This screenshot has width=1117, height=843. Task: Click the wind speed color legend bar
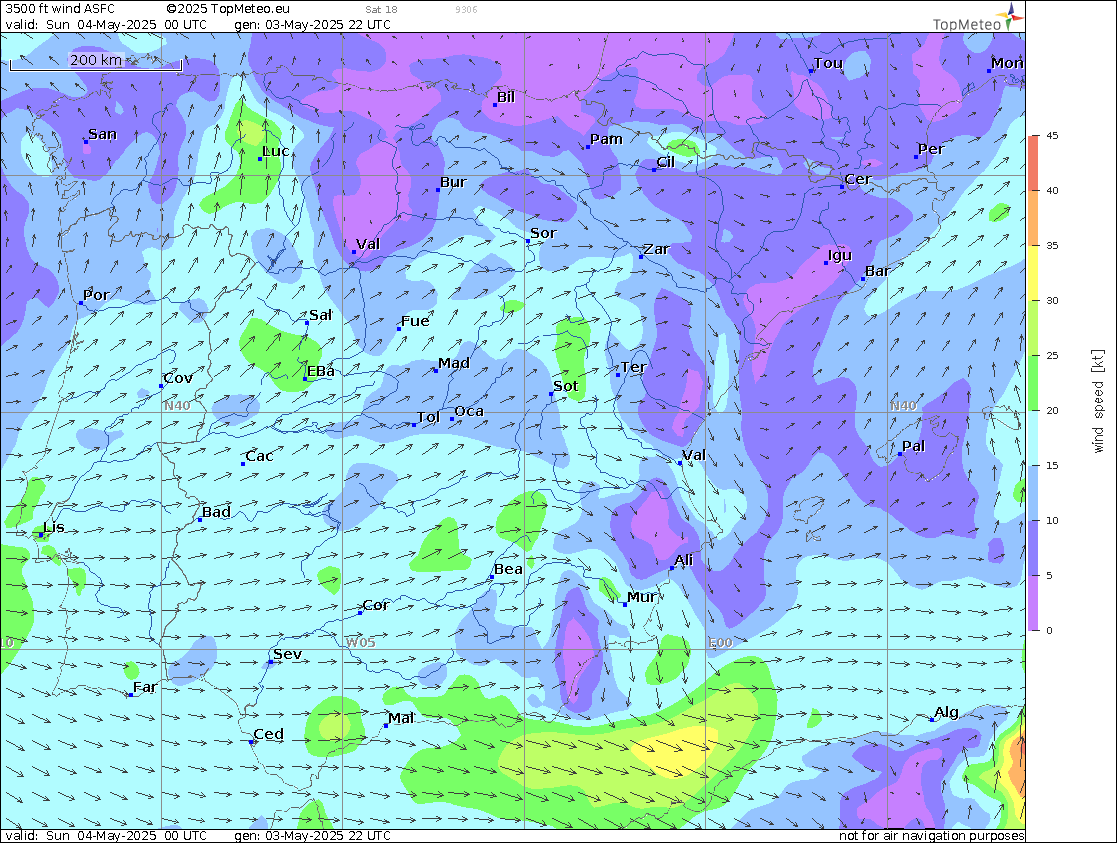pyautogui.click(x=1034, y=383)
